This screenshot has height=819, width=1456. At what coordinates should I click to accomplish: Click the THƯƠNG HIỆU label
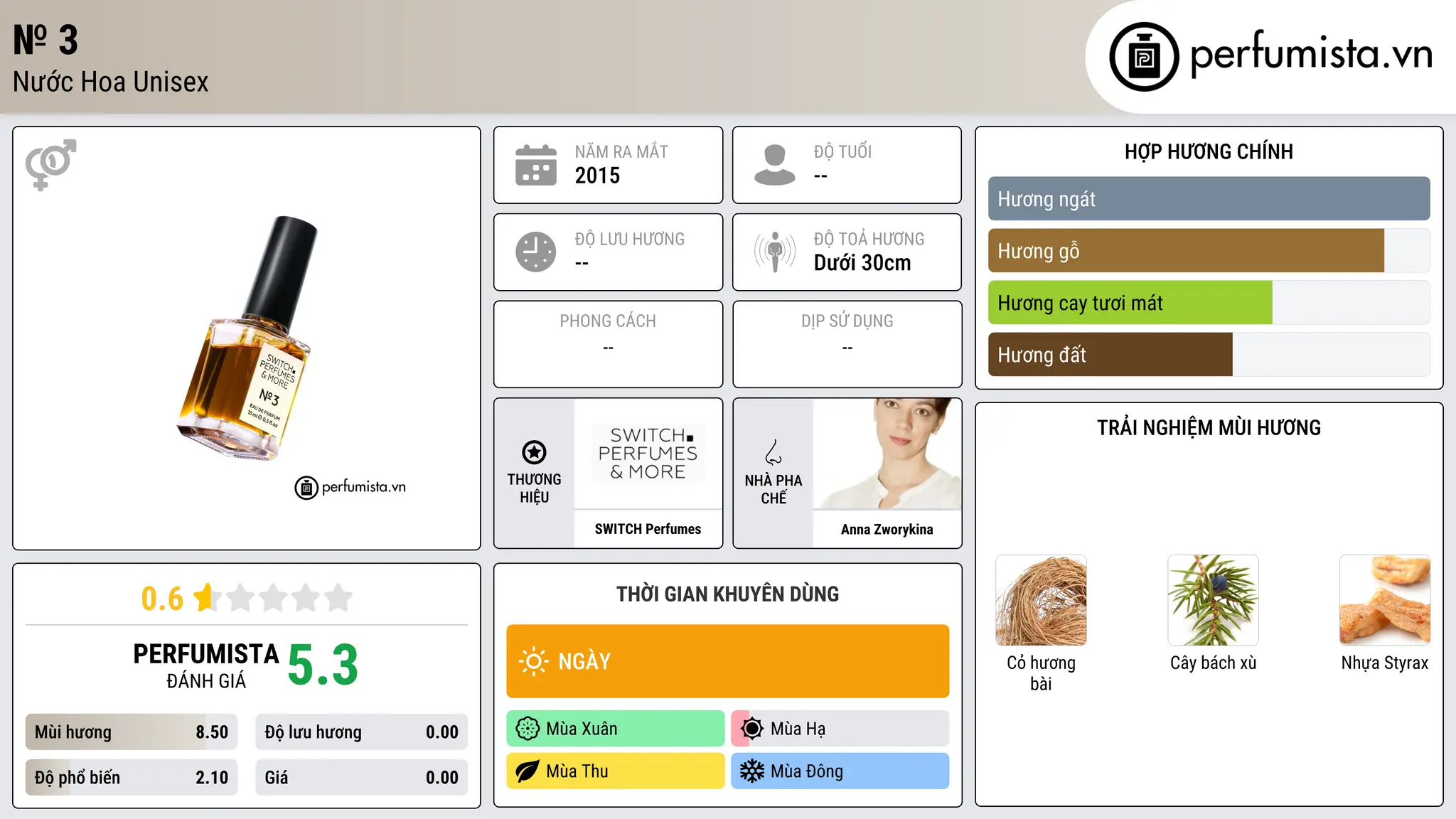click(534, 488)
